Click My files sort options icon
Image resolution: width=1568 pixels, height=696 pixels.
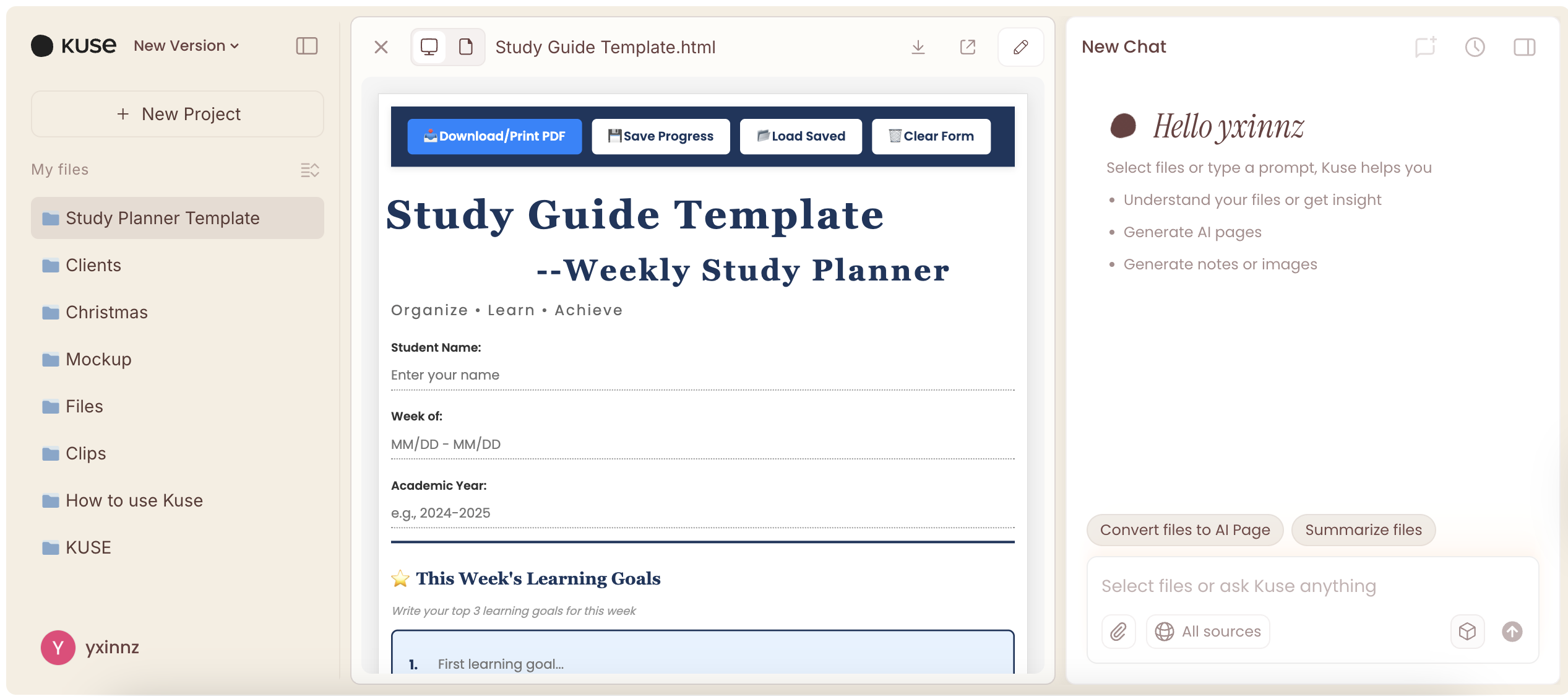310,170
